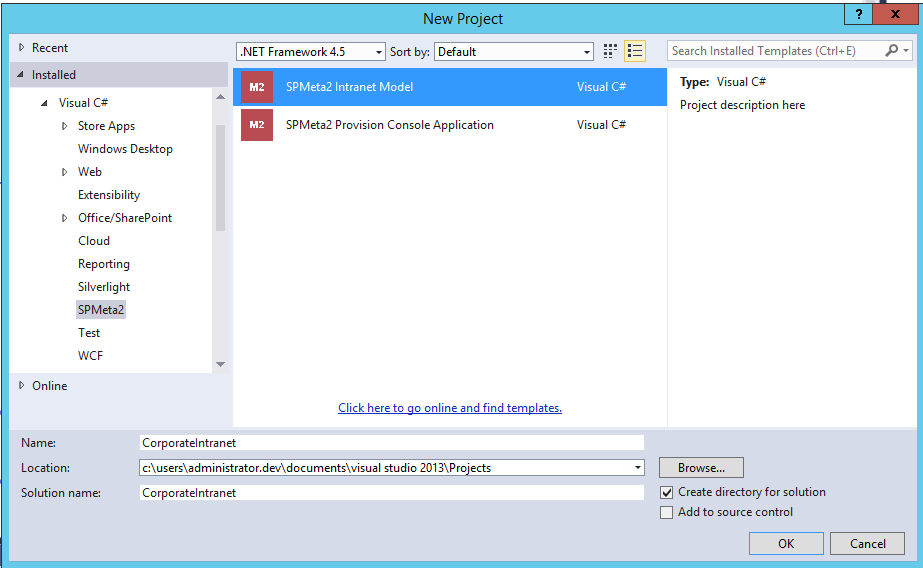This screenshot has height=568, width=923.
Task: Click the Cancel button
Action: click(867, 543)
